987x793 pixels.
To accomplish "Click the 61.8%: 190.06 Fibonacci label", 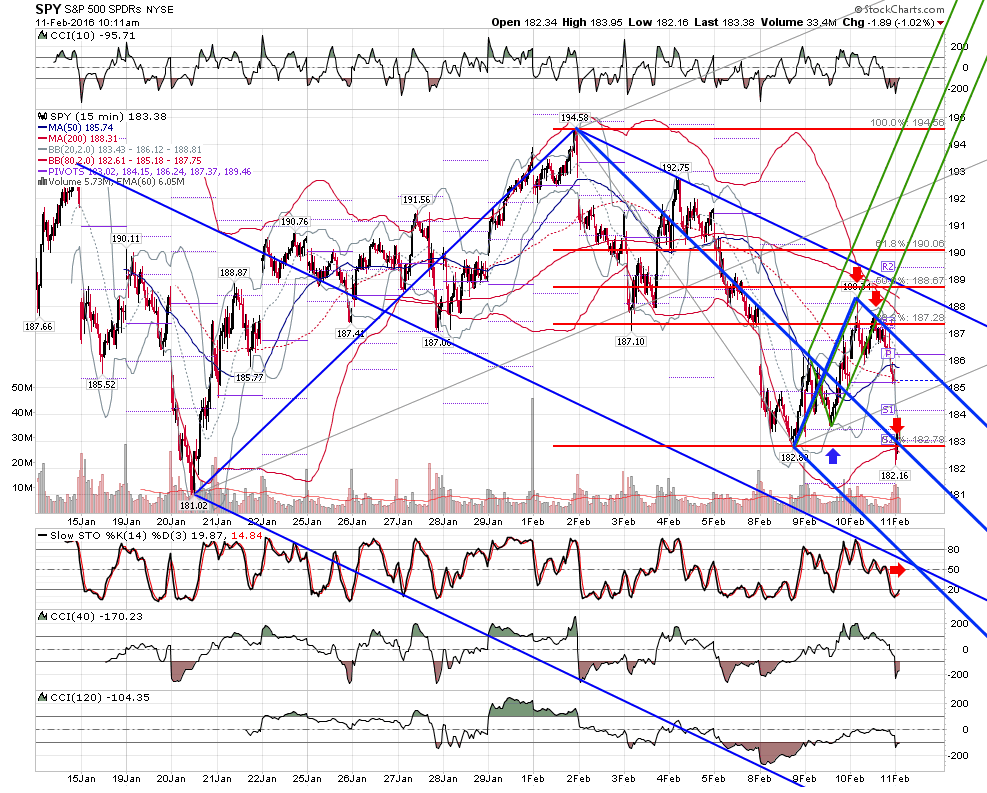I will click(x=910, y=244).
